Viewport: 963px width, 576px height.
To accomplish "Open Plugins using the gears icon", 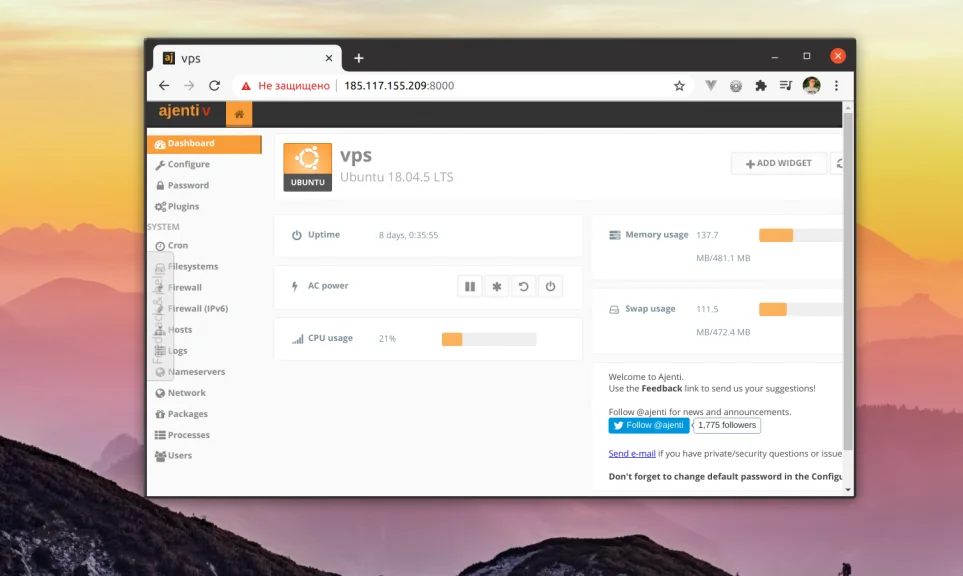I will point(161,206).
